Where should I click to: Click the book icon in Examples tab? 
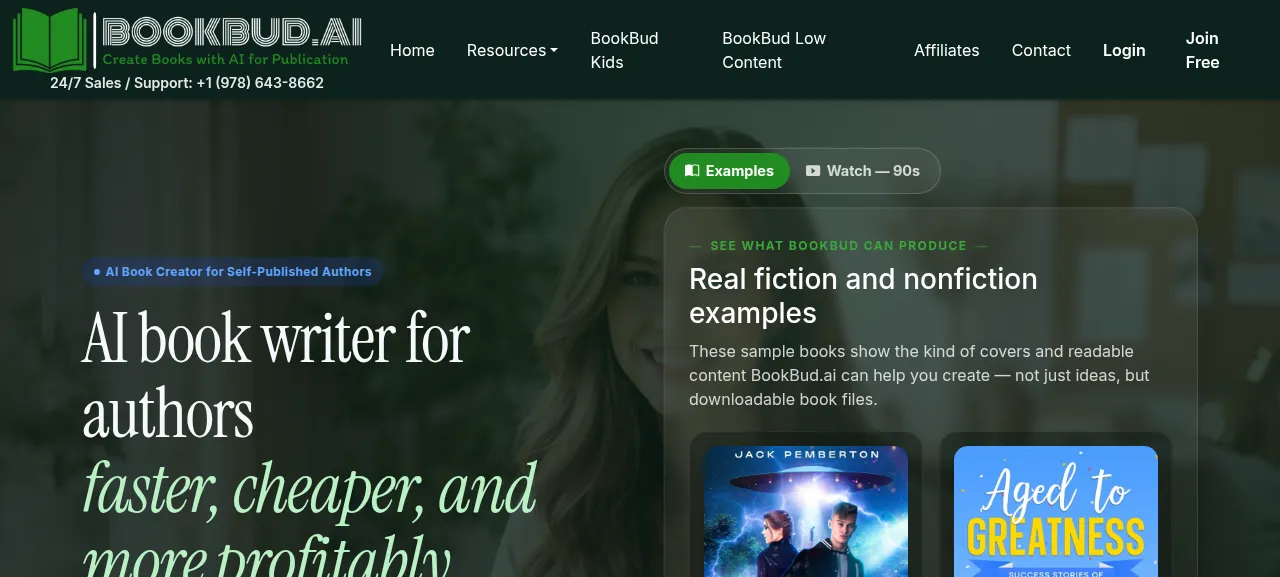tap(692, 171)
